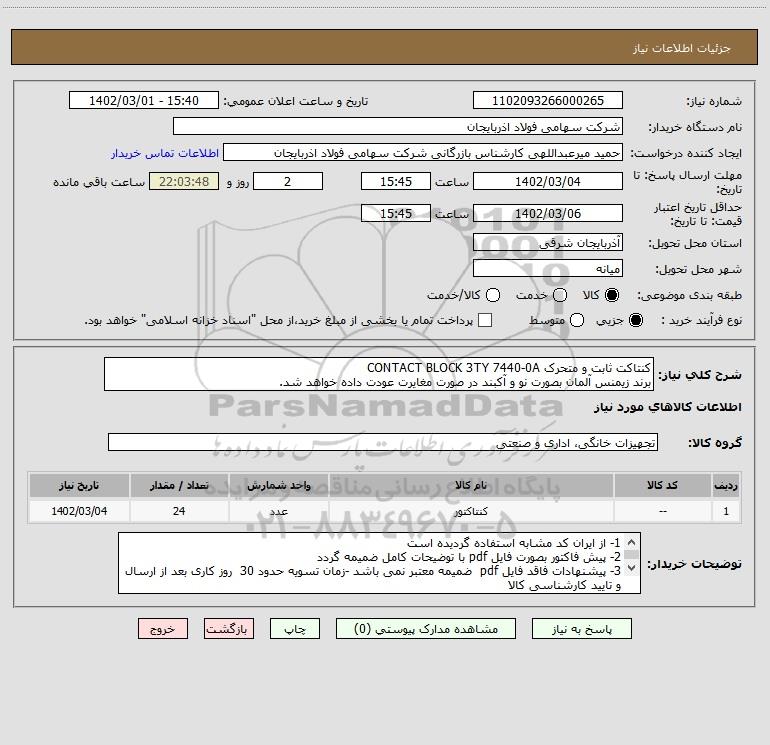Viewport: 770px width, 745px height.
Task: Click the بازگشت back button
Action: point(229,629)
